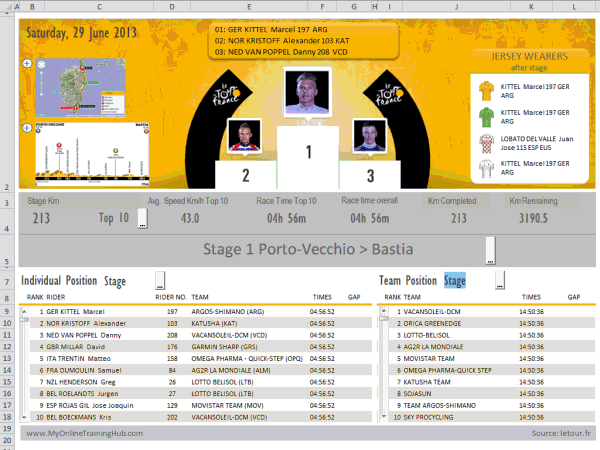Select row 18 header

coord(7,417)
